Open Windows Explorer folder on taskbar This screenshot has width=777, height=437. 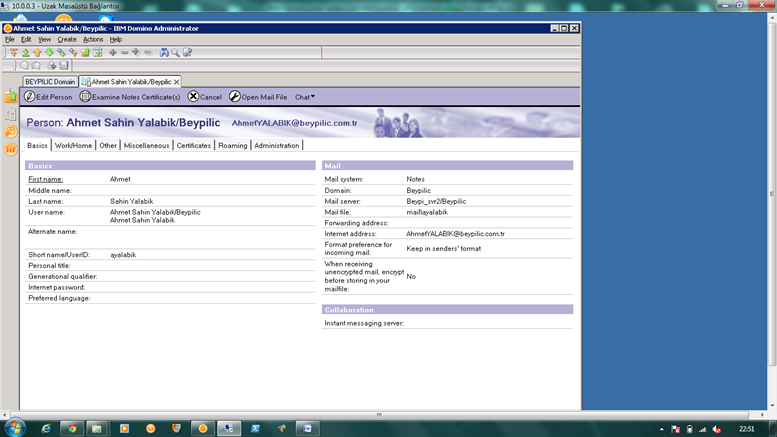pyautogui.click(x=97, y=429)
